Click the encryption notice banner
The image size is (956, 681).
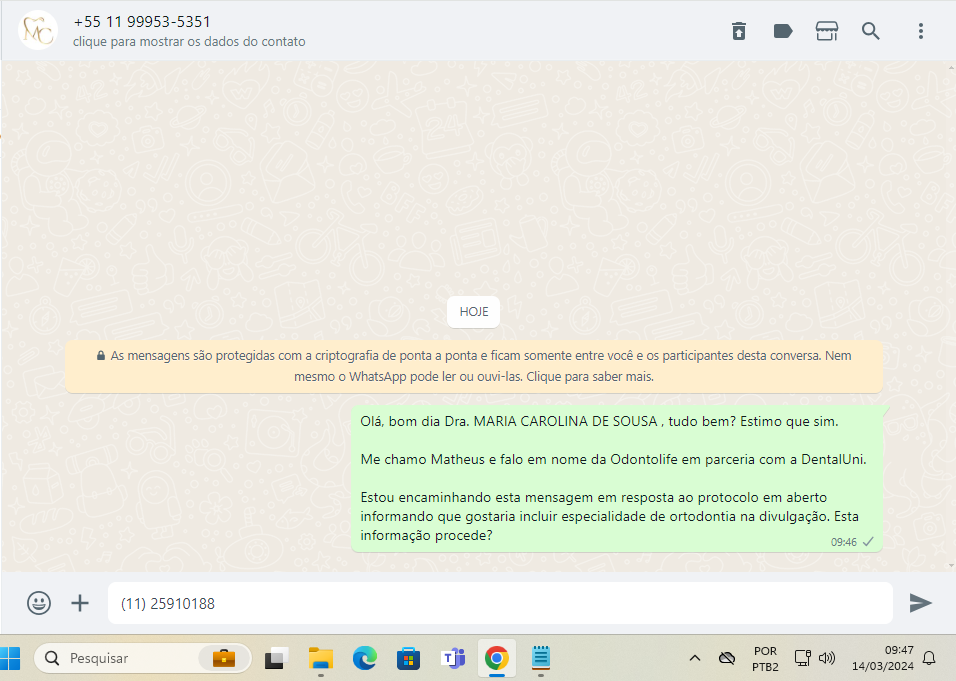pos(474,366)
